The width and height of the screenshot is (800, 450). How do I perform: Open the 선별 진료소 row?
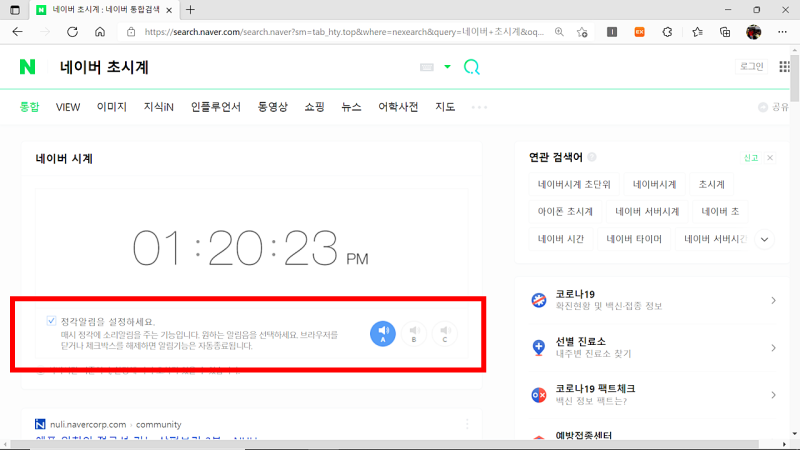click(653, 347)
